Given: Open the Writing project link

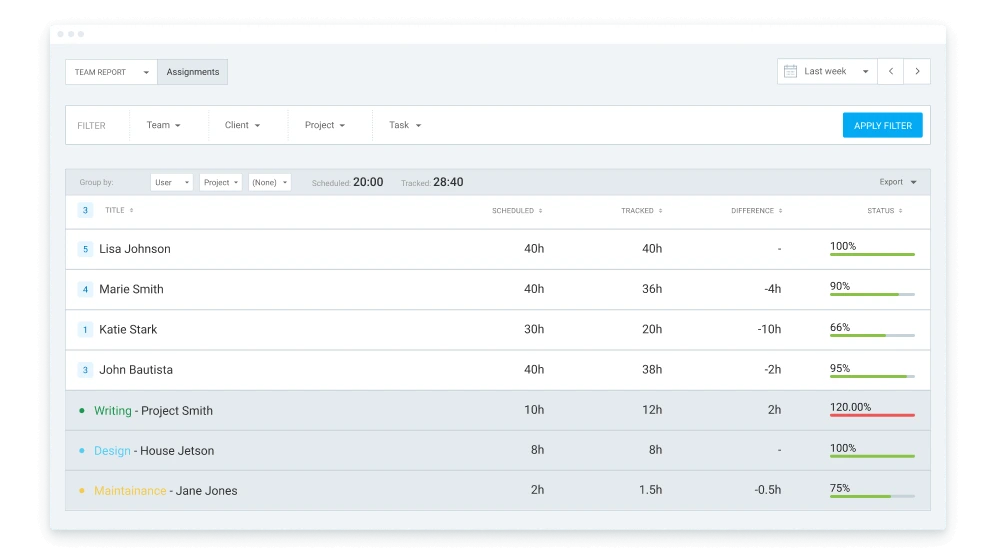Looking at the screenshot, I should [112, 410].
